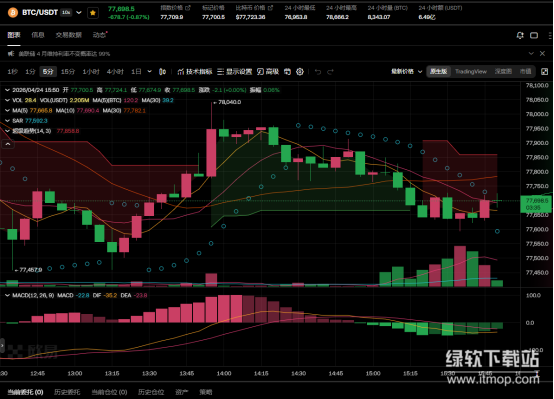
Task: Select the 15分 timeframe
Action: (x=68, y=72)
